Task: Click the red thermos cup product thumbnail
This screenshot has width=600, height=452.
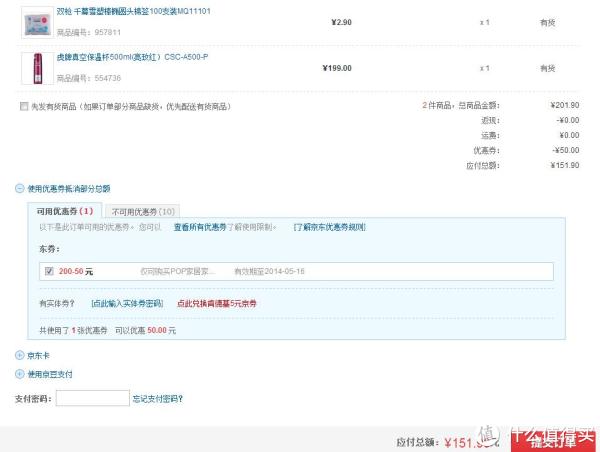Action: 37,69
